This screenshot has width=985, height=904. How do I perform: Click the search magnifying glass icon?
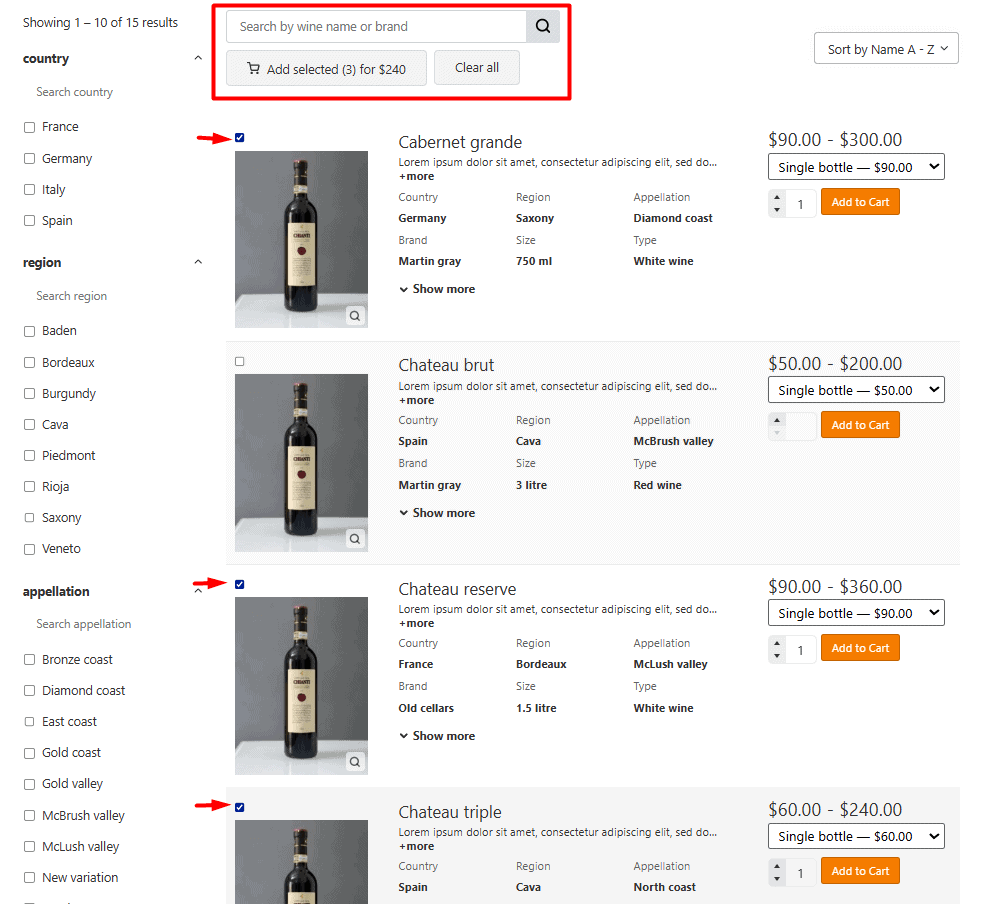[x=542, y=25]
